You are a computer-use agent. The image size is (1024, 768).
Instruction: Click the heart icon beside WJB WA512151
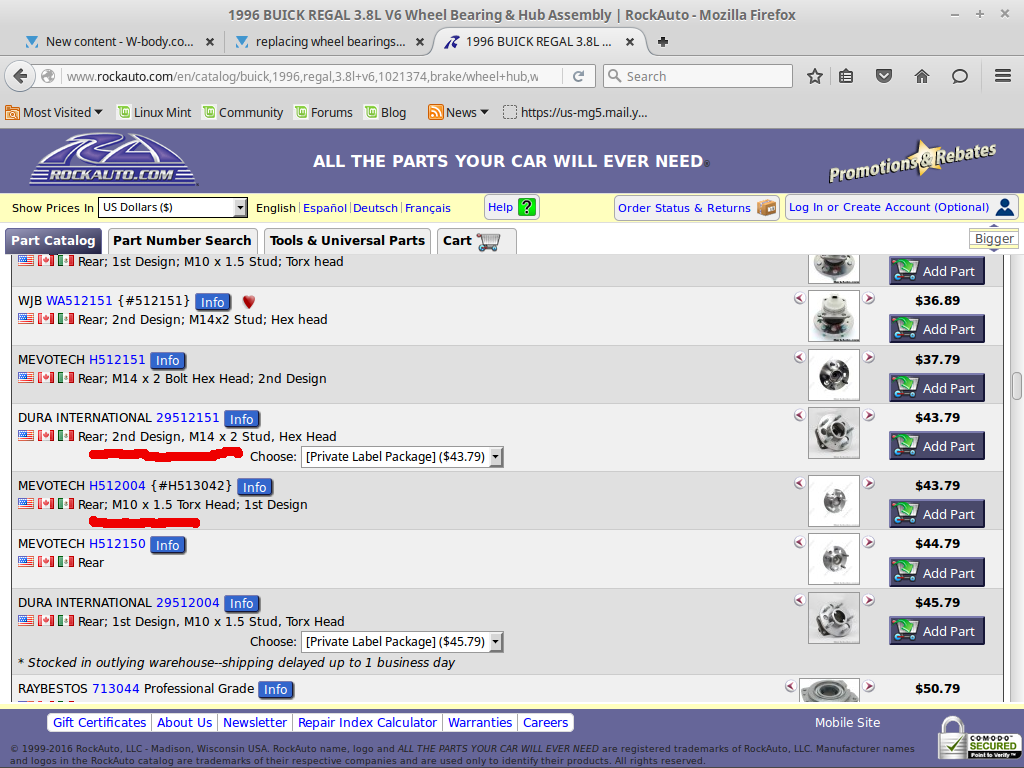click(x=248, y=302)
